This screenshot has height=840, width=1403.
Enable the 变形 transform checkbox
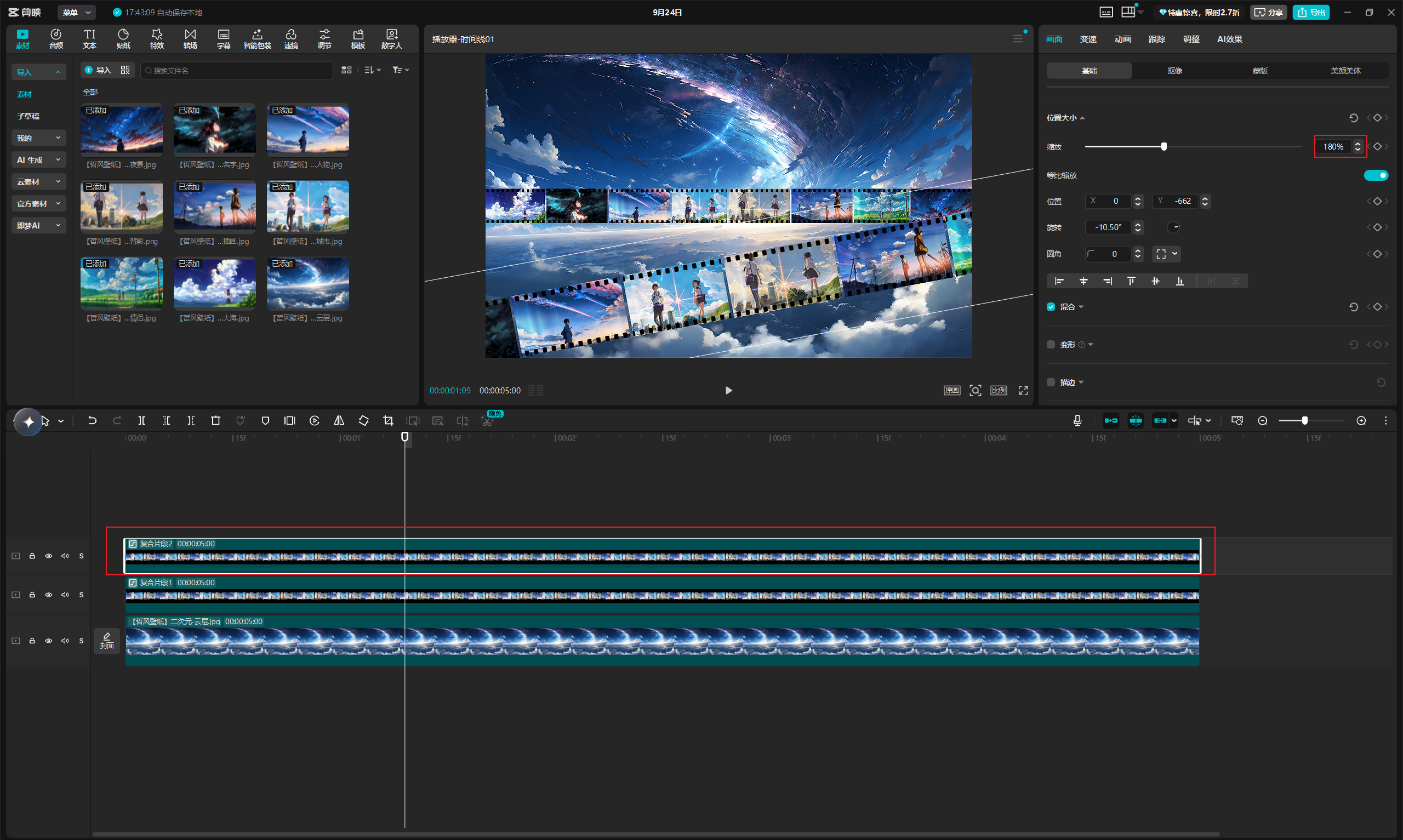(1051, 345)
